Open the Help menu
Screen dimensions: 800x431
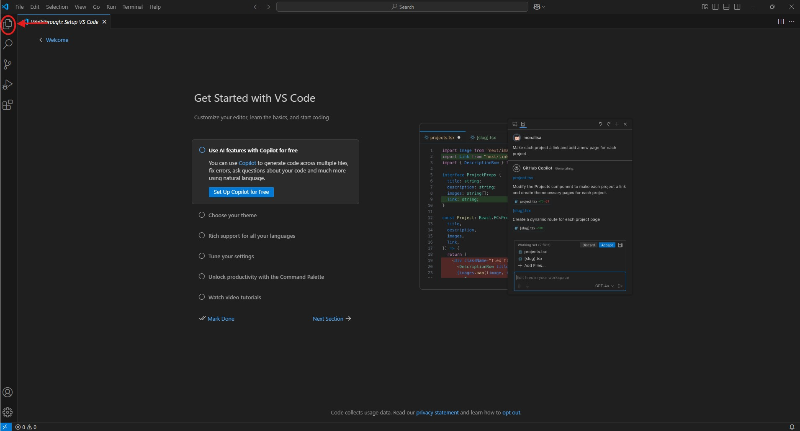(155, 7)
